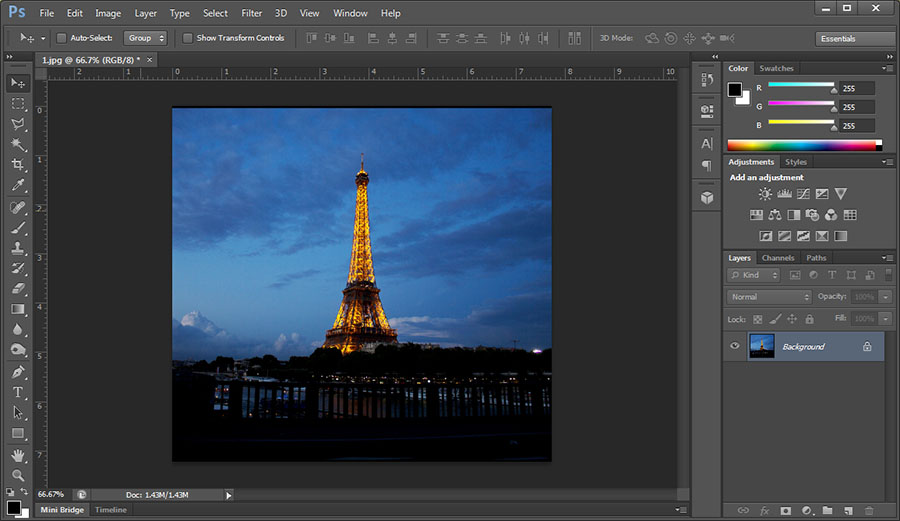Click the Background layer thumbnail
This screenshot has width=900, height=521.
(x=762, y=346)
